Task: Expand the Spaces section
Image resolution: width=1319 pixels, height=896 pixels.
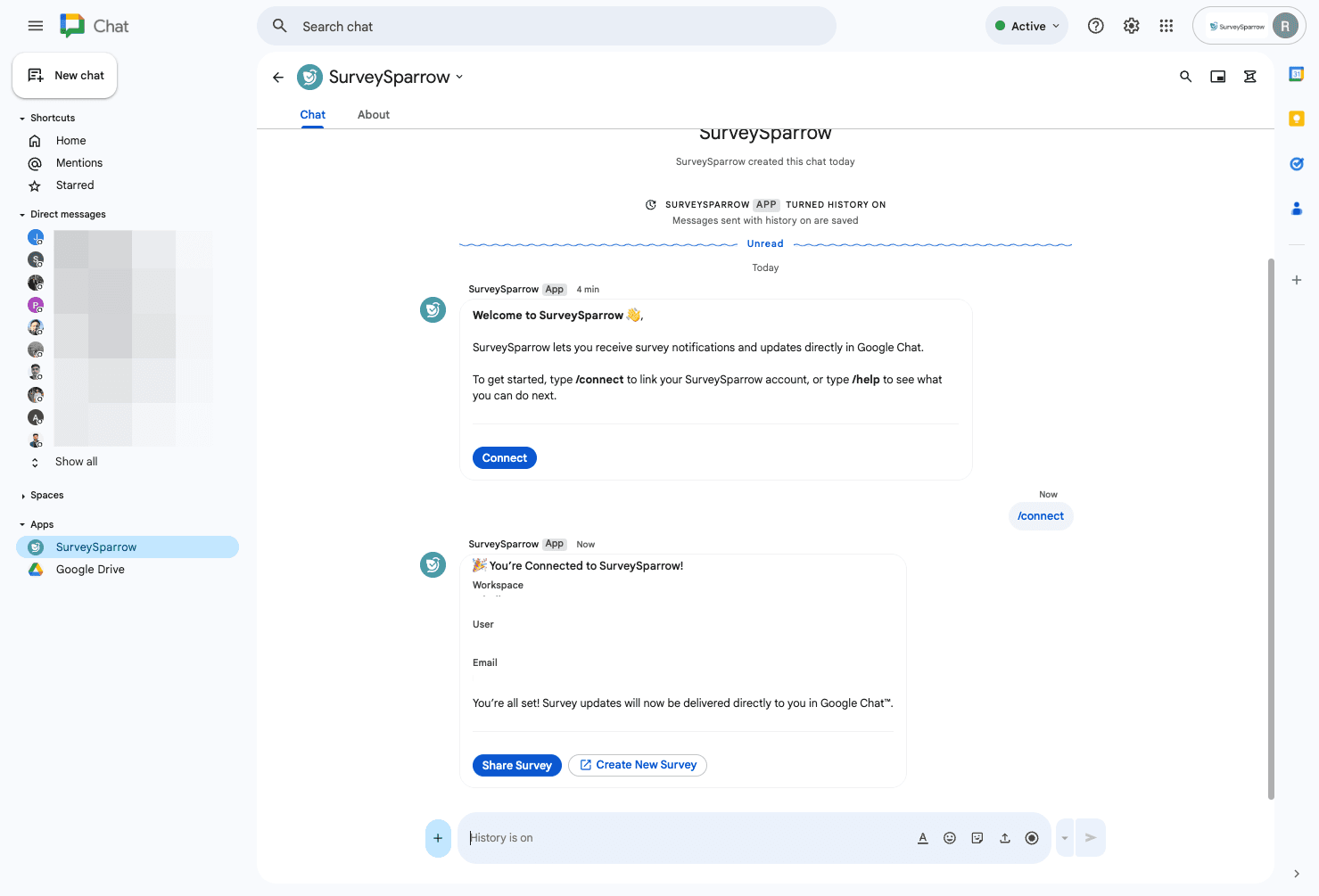Action: pos(22,496)
